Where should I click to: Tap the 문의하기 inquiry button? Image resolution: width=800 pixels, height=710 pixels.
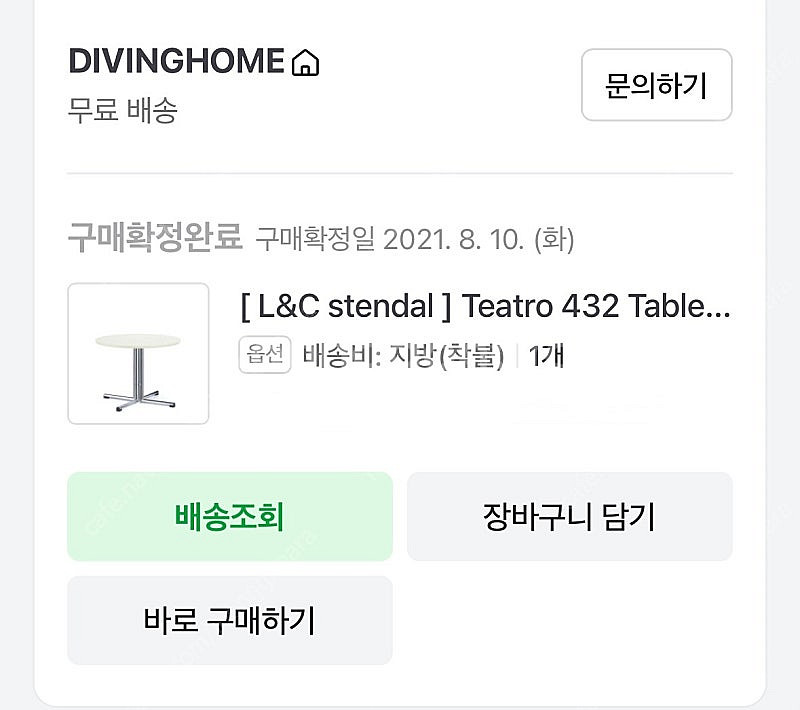tap(657, 85)
